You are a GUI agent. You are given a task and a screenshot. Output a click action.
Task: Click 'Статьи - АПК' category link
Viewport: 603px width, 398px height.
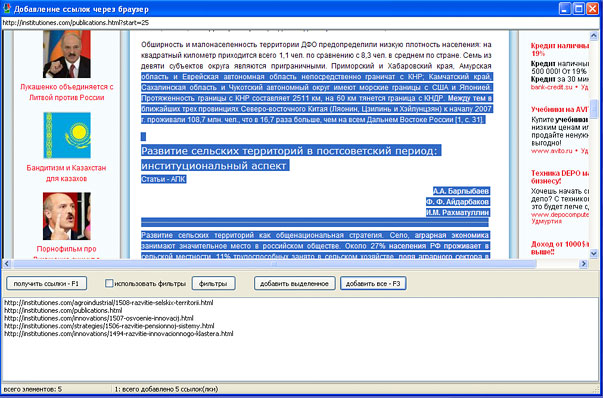point(163,179)
